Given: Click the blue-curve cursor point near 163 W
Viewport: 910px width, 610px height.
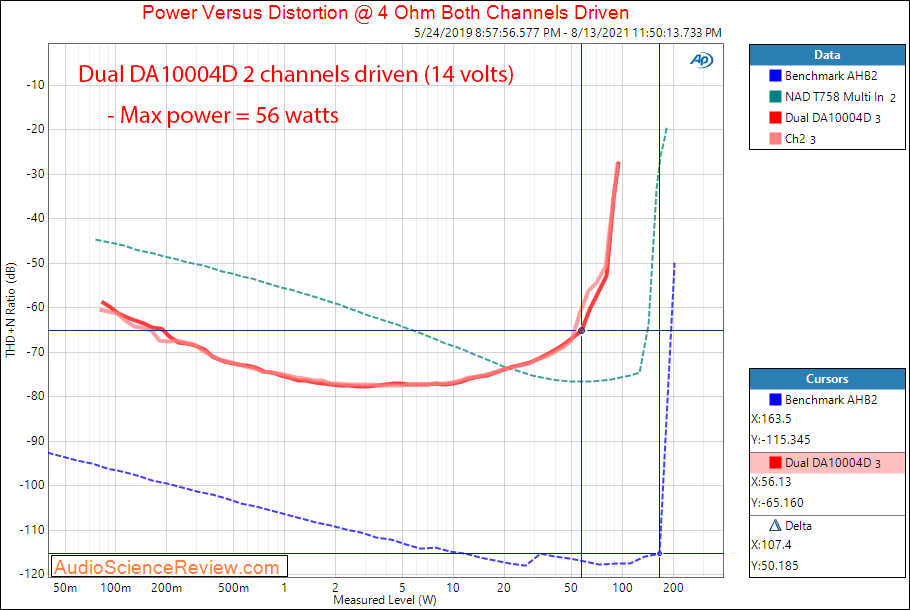Looking at the screenshot, I should tap(659, 554).
